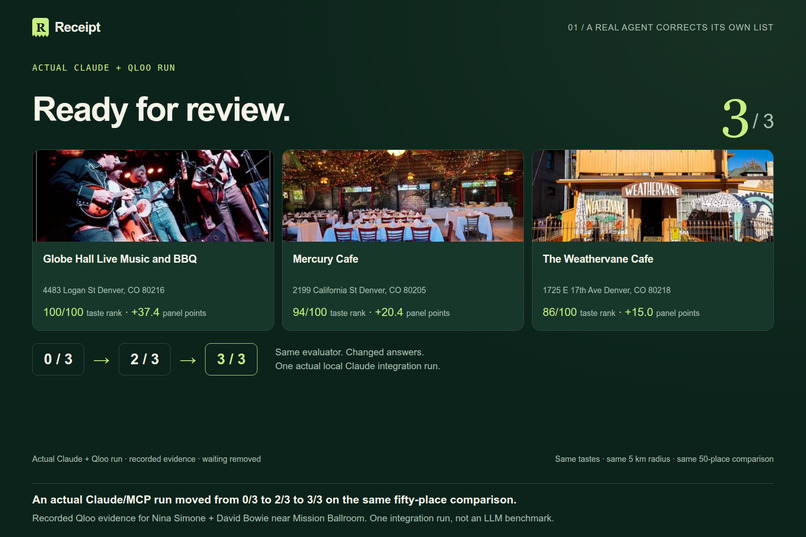Click the 'Ready for review.' heading

pos(161,109)
